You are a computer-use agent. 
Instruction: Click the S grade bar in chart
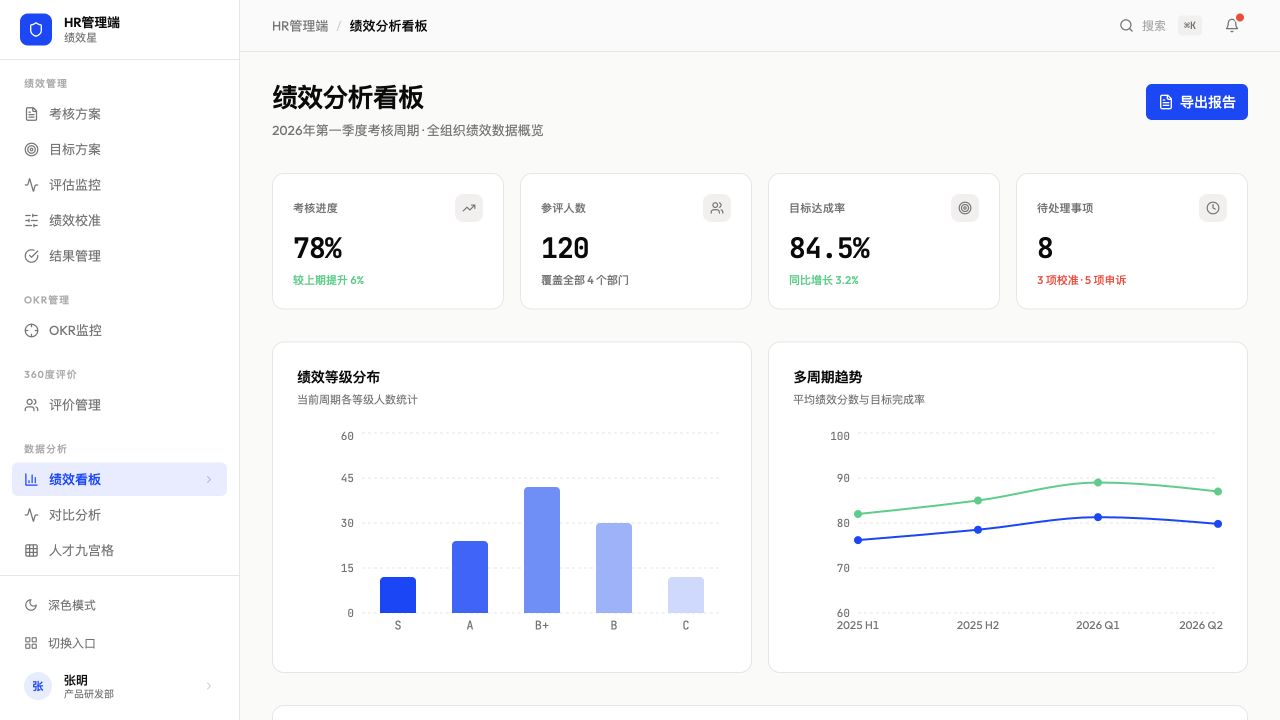click(x=398, y=595)
